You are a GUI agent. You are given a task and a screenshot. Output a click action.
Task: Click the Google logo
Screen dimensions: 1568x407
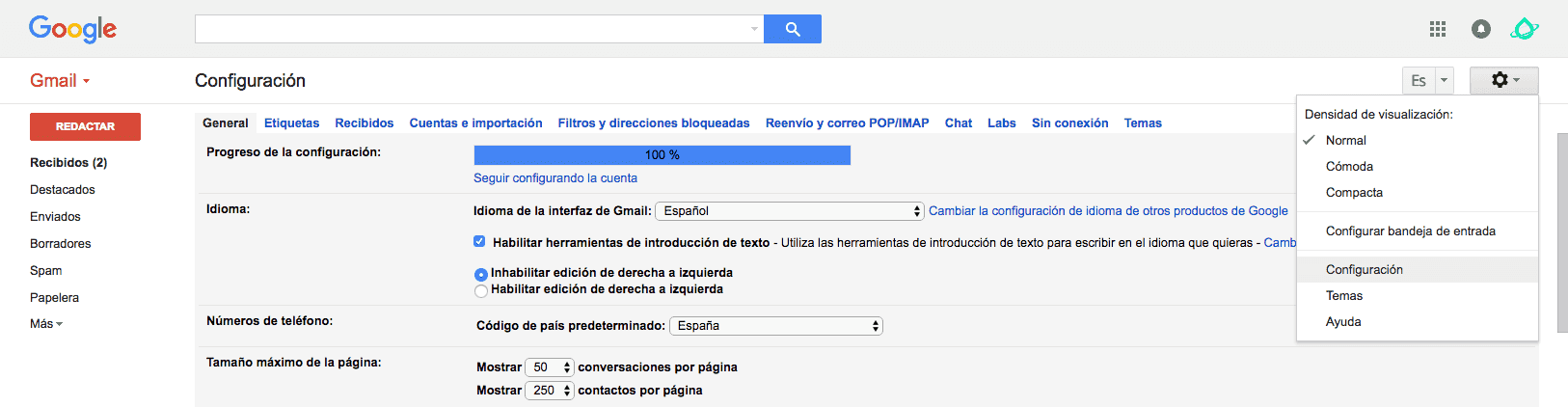[x=72, y=29]
